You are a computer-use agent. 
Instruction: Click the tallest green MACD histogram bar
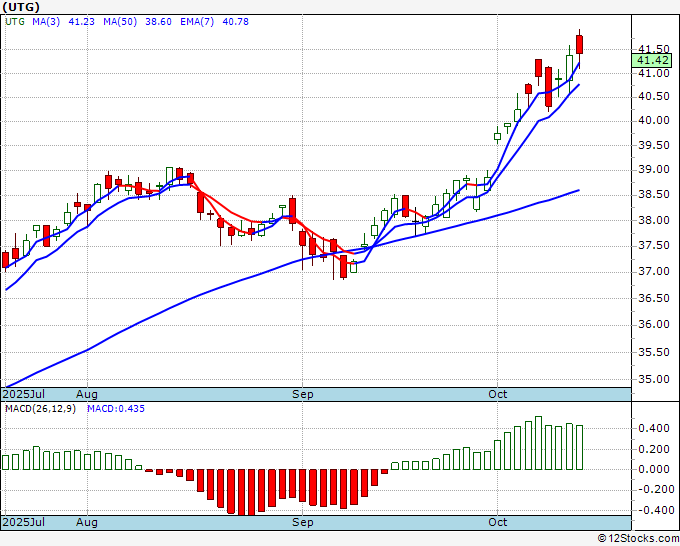(538, 443)
